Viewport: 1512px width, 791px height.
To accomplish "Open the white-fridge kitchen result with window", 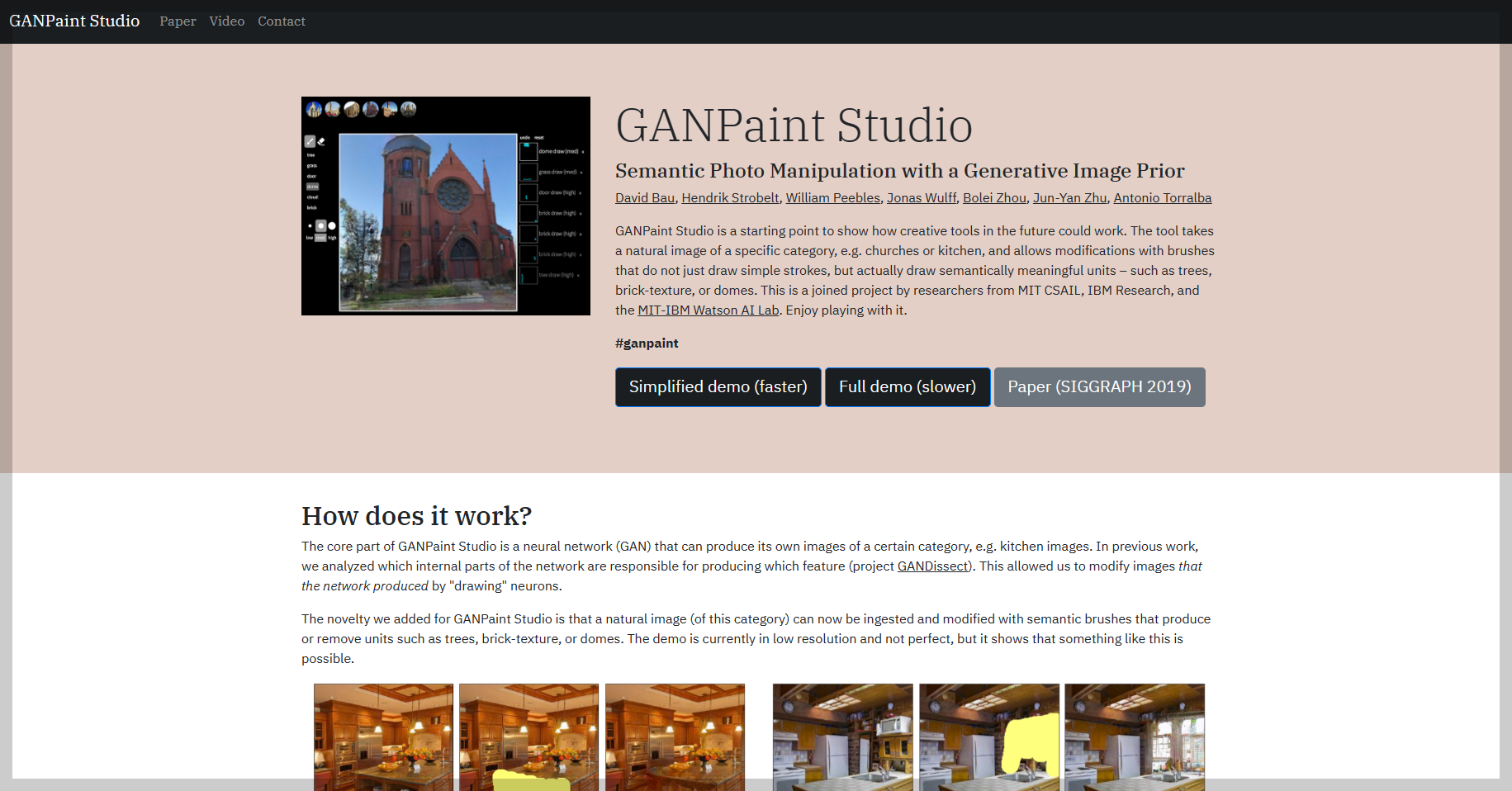I will (x=1135, y=737).
